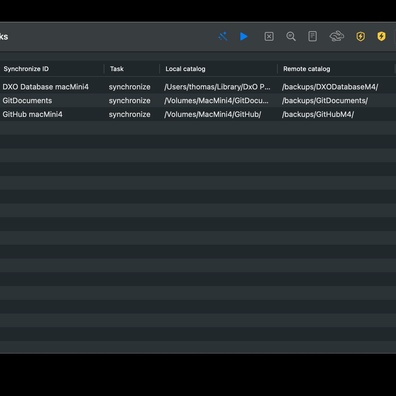
Task: Select the GitDocuments task row
Action: click(x=198, y=101)
